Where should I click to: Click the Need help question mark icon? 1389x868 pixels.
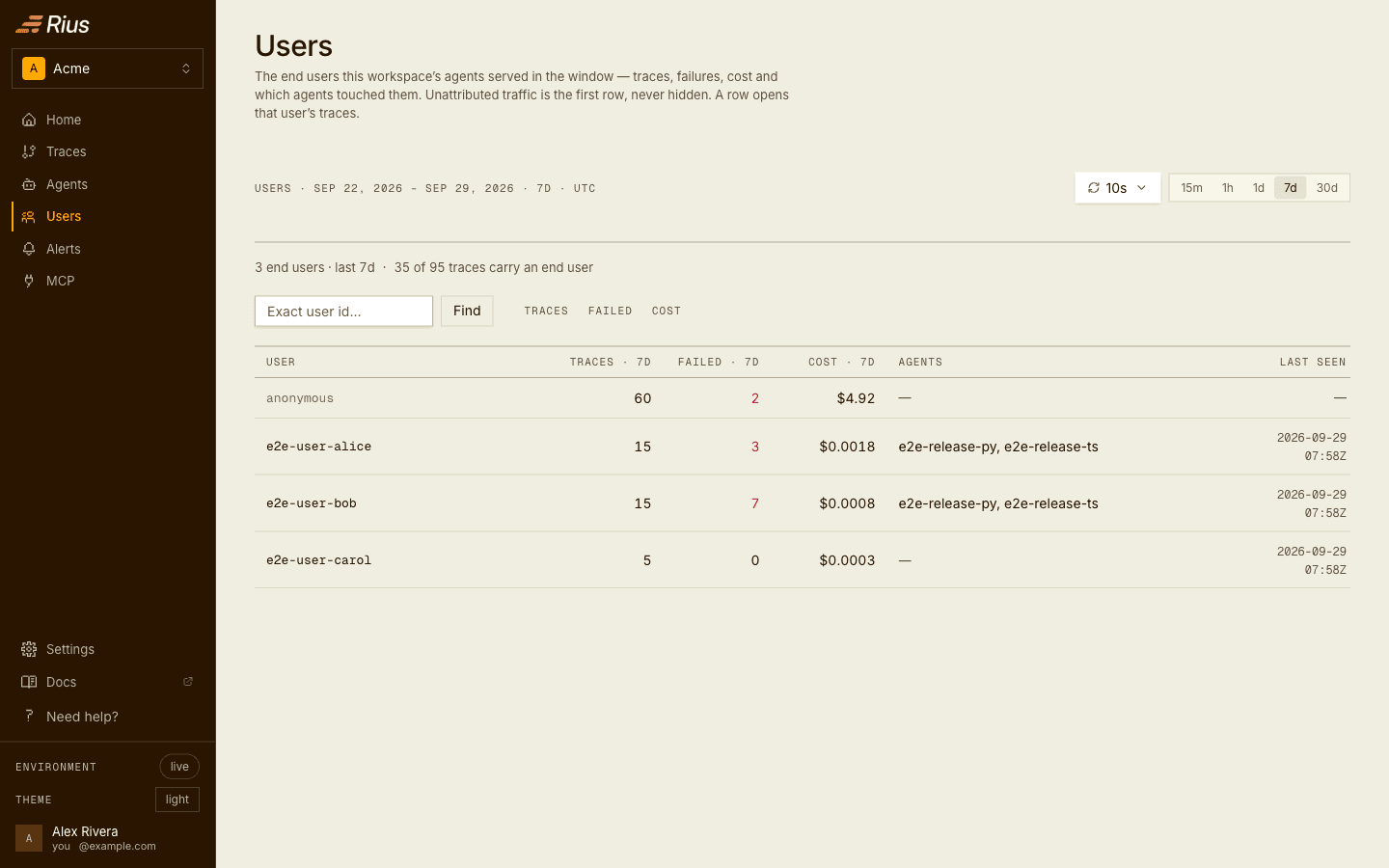point(29,716)
